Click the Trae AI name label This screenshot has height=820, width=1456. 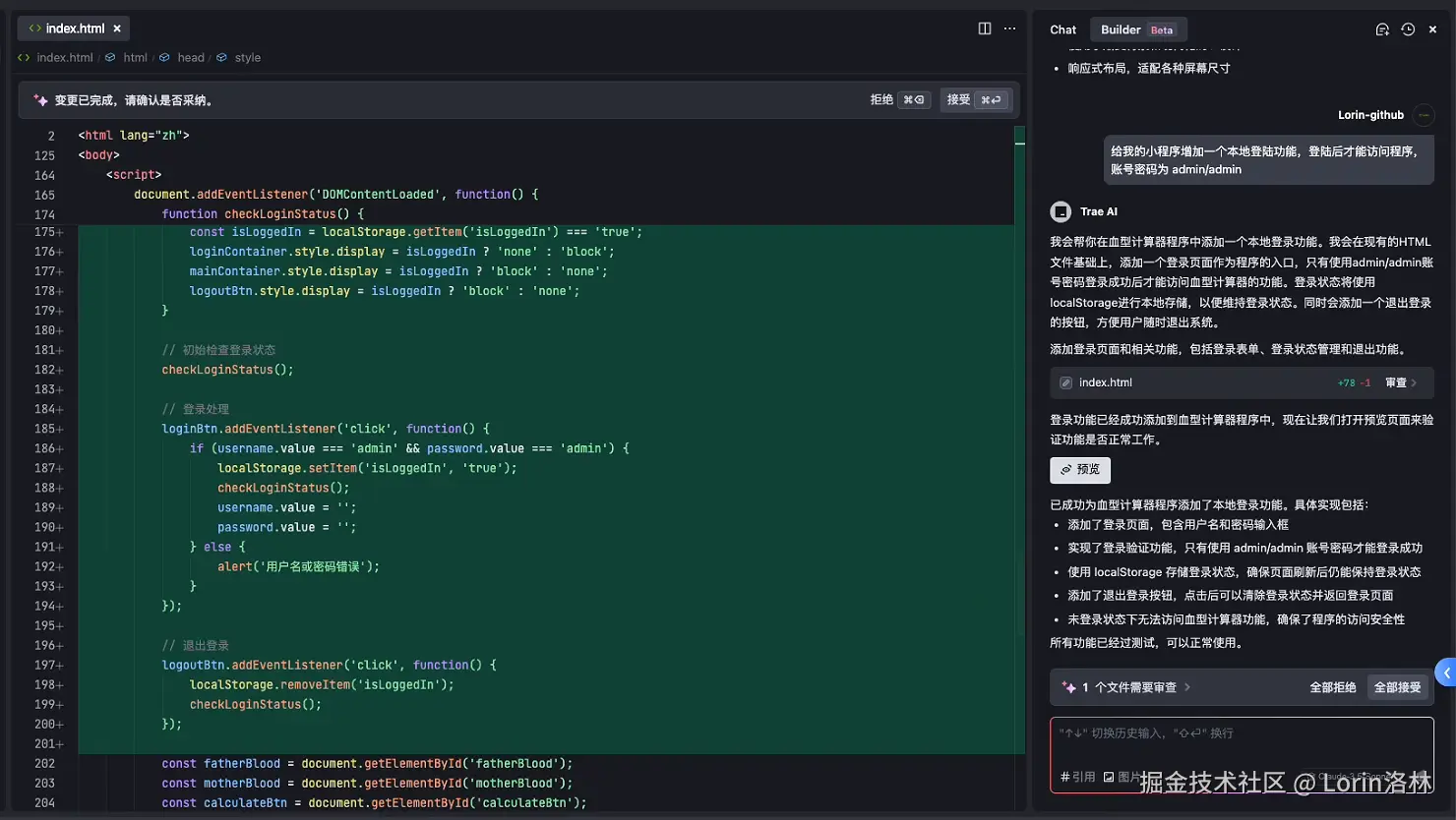[1099, 211]
